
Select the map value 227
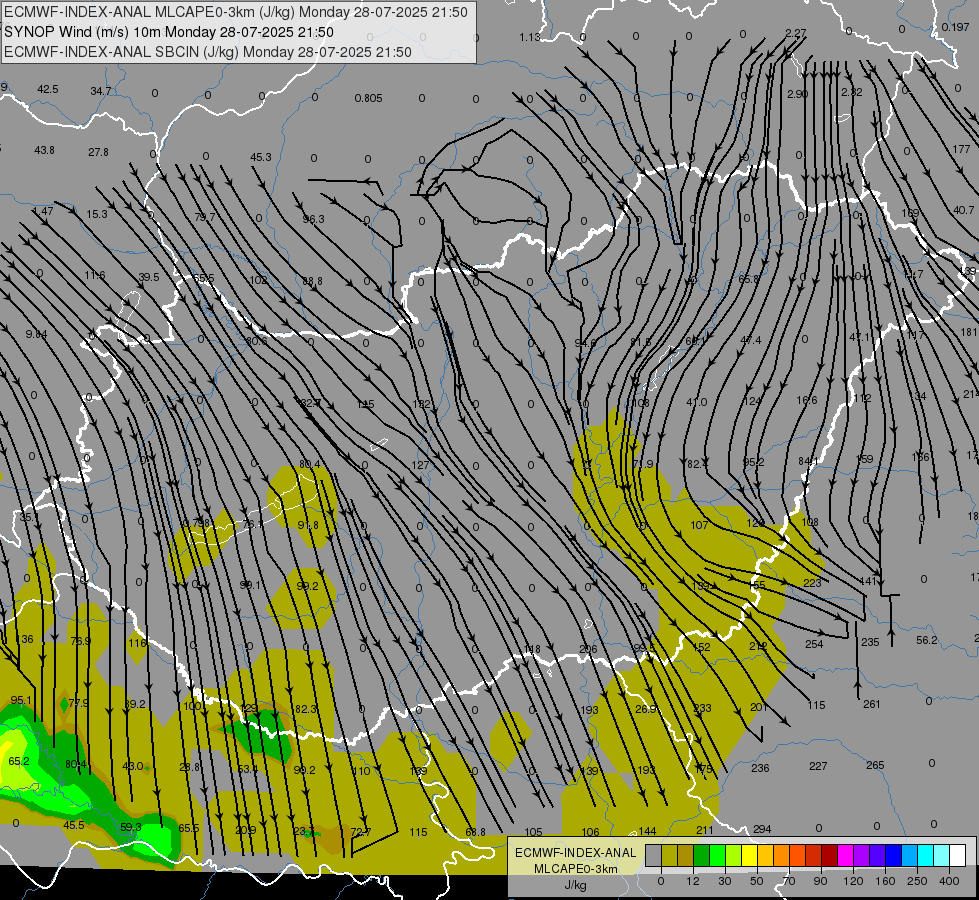818,766
